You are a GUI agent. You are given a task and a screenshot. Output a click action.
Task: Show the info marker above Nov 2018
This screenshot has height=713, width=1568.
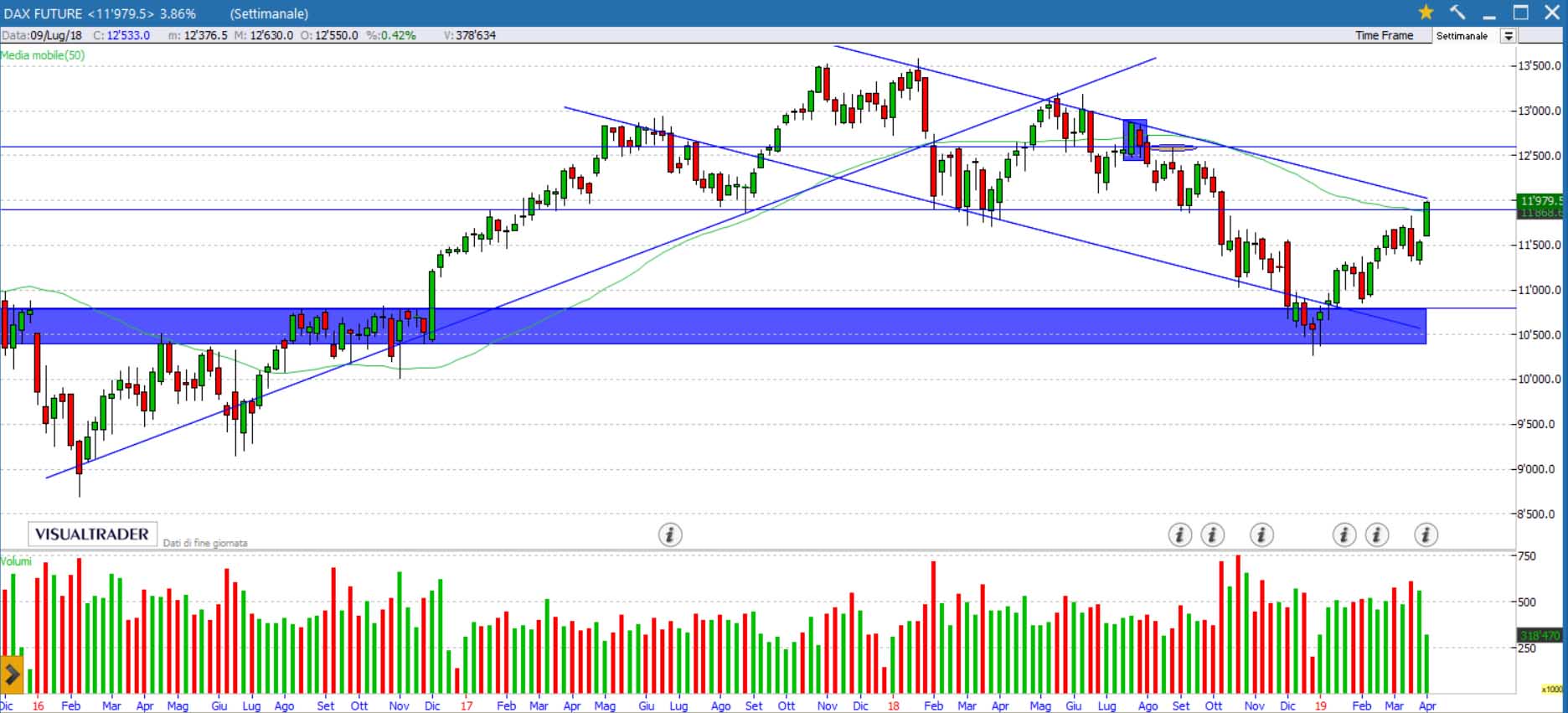(1261, 535)
